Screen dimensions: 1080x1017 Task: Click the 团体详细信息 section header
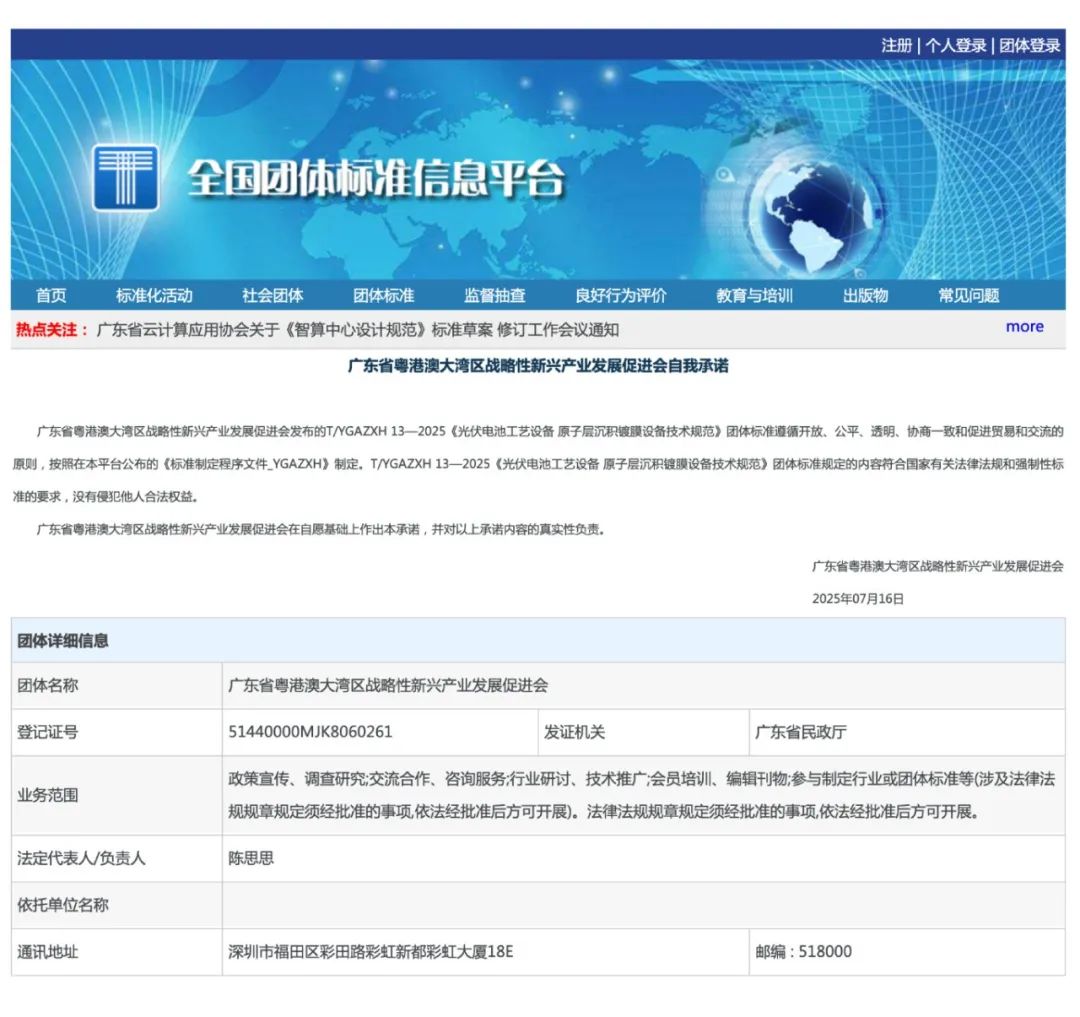[x=538, y=640]
